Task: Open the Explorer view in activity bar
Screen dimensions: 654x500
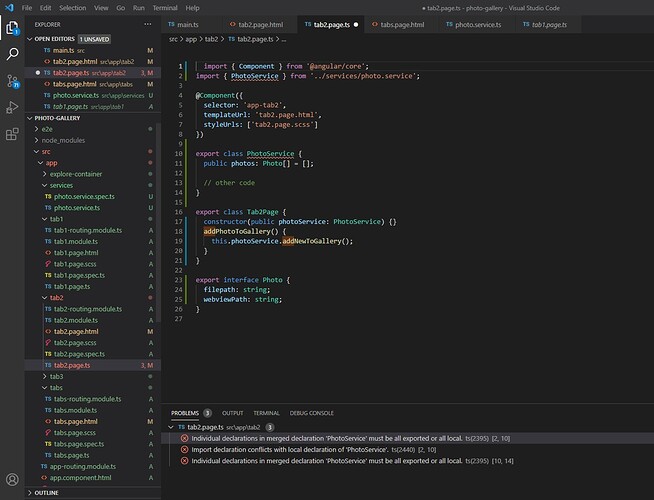Action: 12,28
